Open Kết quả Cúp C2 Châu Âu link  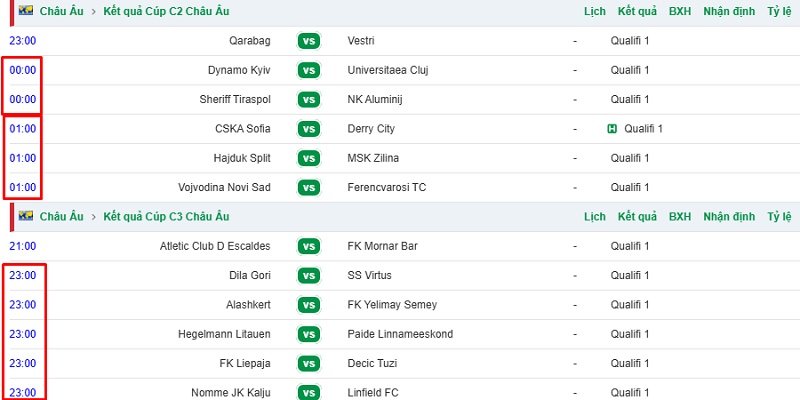[166, 11]
